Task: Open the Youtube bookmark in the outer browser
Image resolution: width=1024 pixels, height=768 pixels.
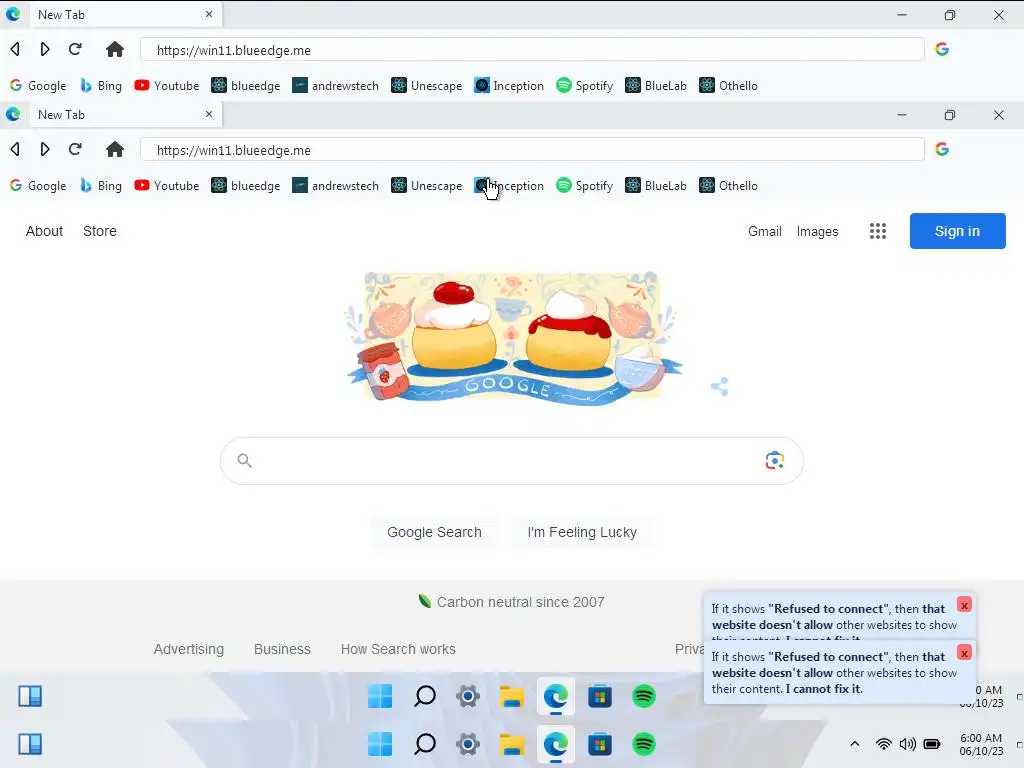Action: pyautogui.click(x=167, y=86)
